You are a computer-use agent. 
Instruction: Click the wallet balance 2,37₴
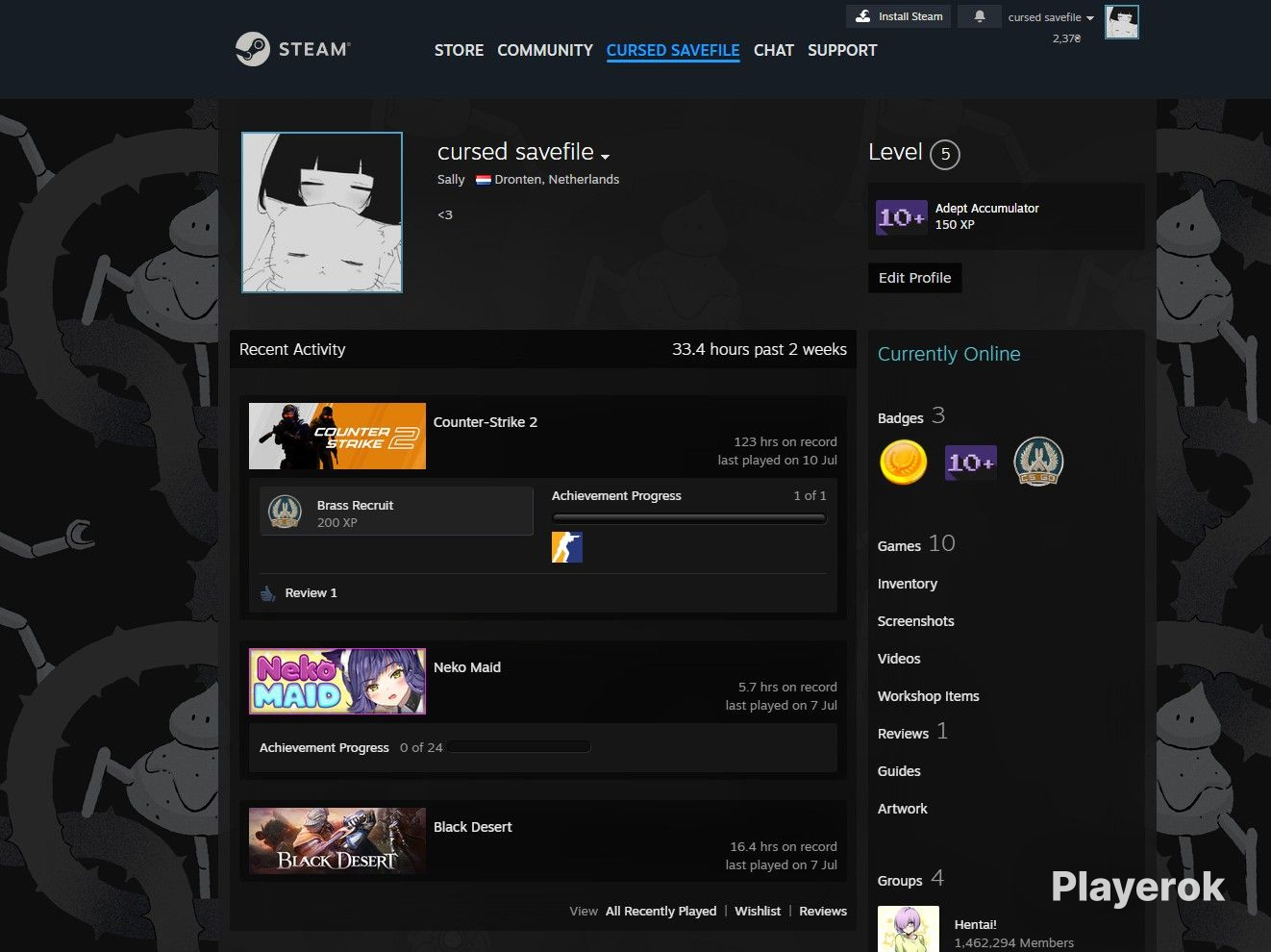pos(1066,38)
